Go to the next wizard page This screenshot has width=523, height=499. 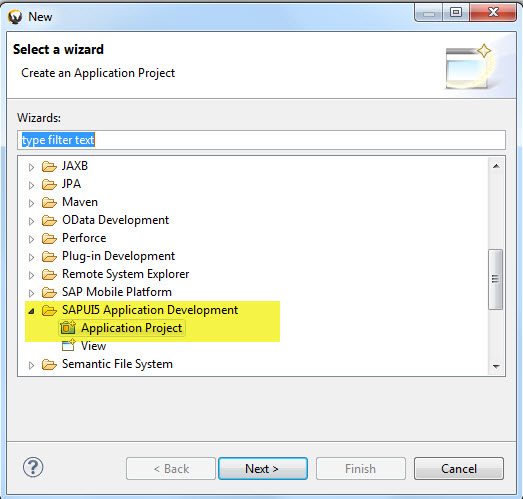click(263, 469)
